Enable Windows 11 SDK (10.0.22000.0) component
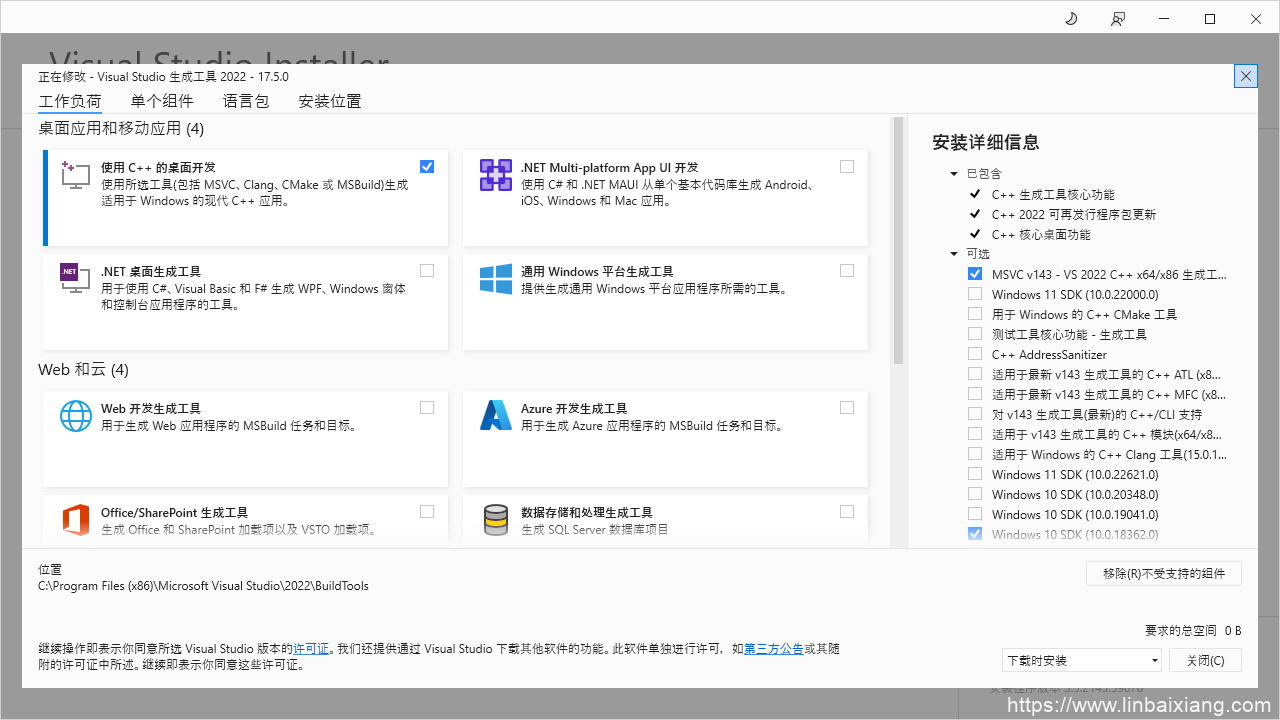The height and width of the screenshot is (720, 1280). point(975,293)
